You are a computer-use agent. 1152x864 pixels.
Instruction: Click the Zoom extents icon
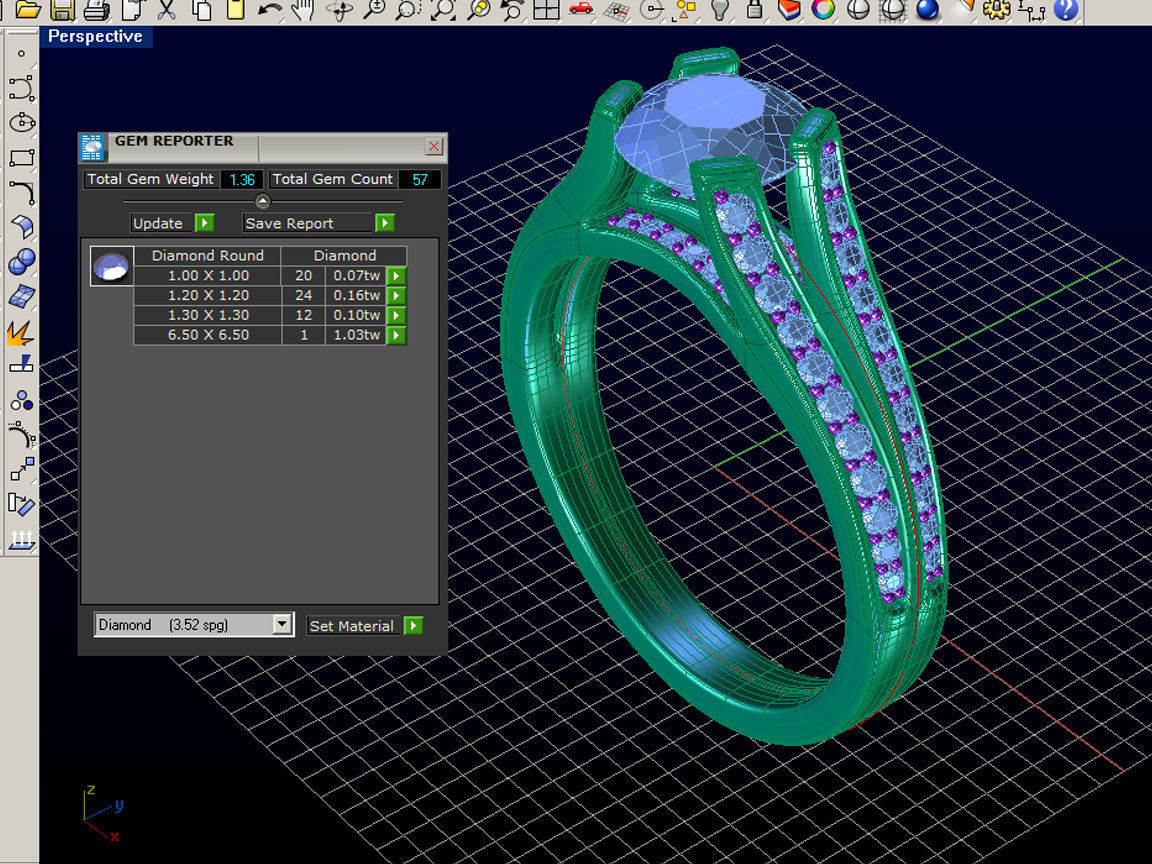click(x=443, y=10)
